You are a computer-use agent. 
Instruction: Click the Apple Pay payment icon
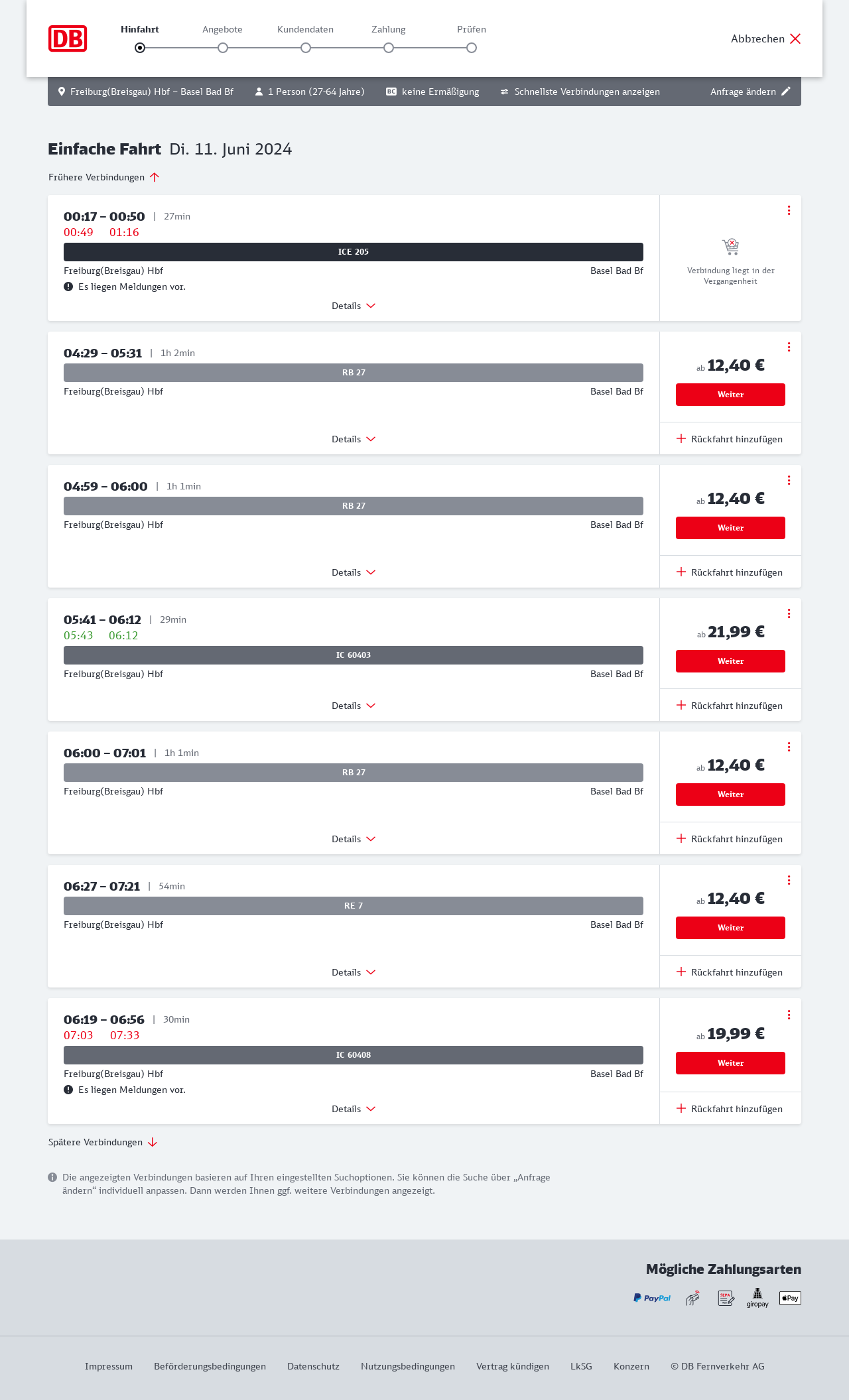pyautogui.click(x=790, y=1298)
